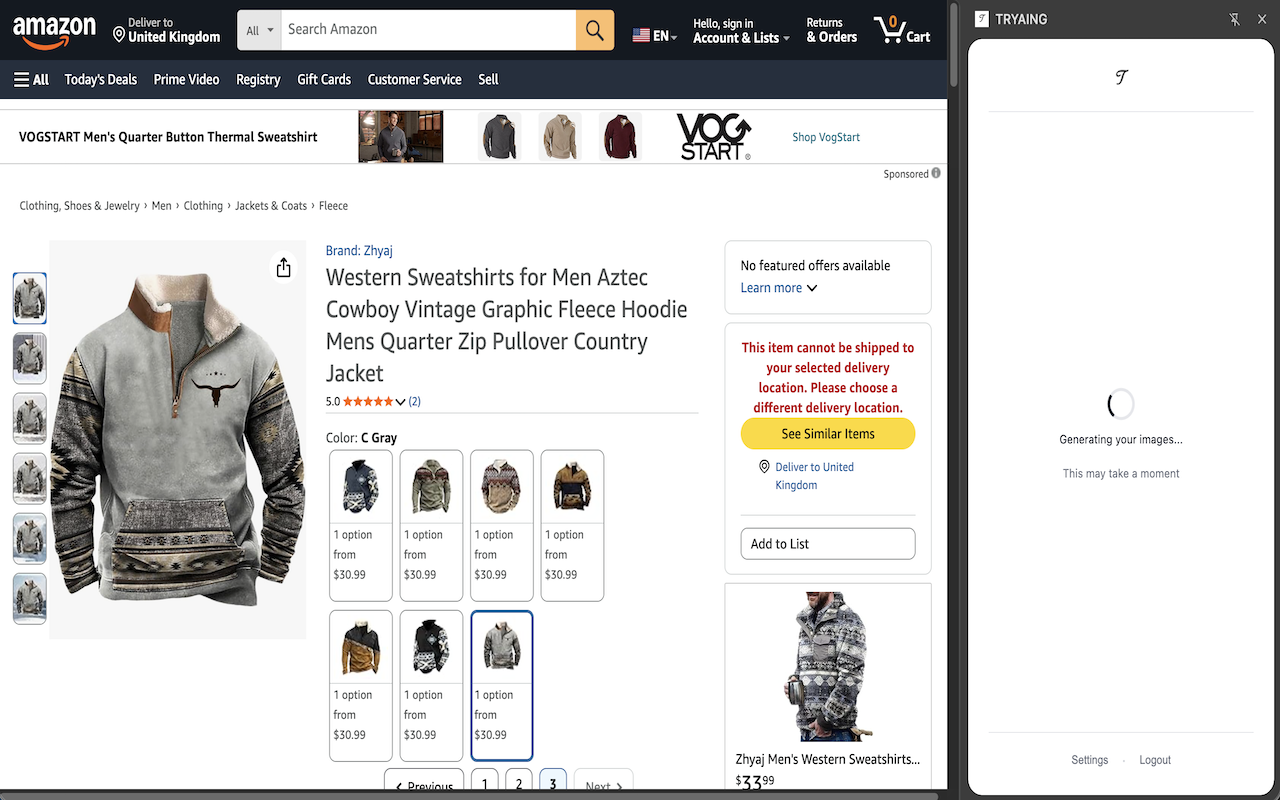The width and height of the screenshot is (1280, 800).
Task: Click the image generation progress spinner
Action: pos(1120,404)
